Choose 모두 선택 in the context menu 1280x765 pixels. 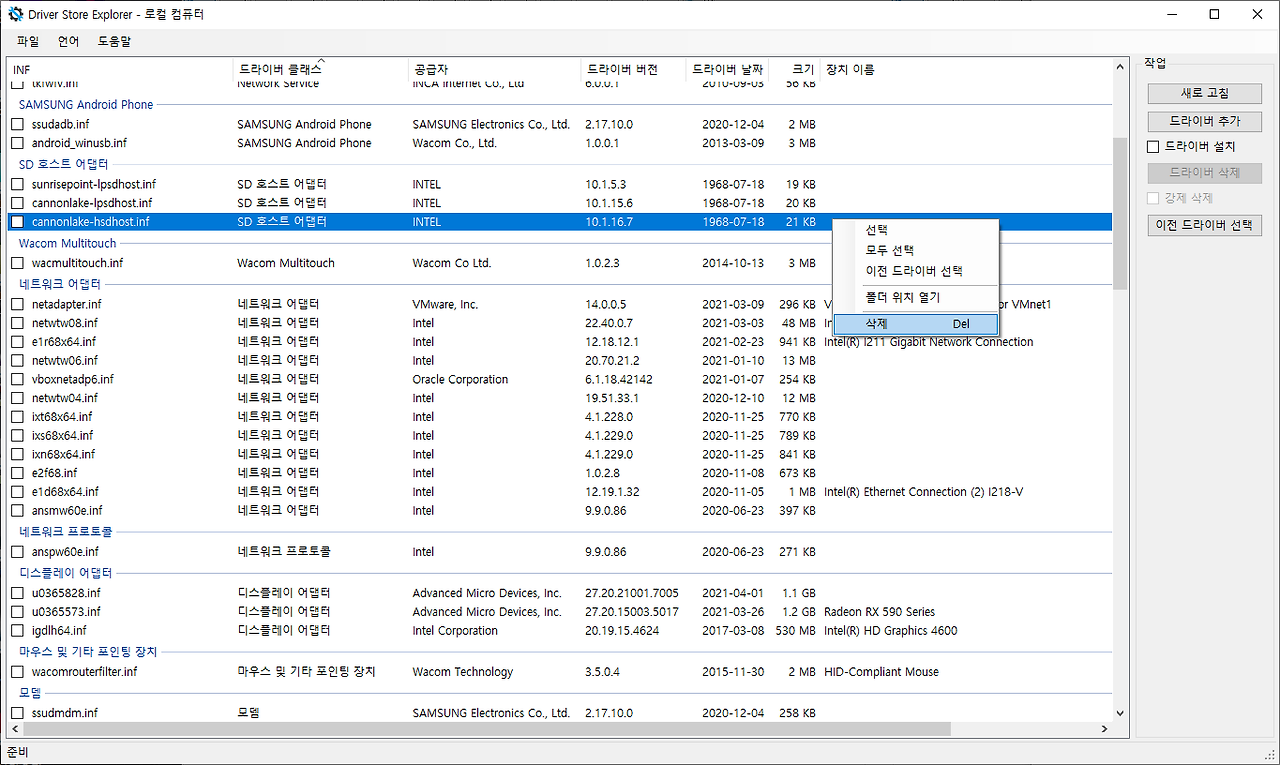tap(916, 251)
